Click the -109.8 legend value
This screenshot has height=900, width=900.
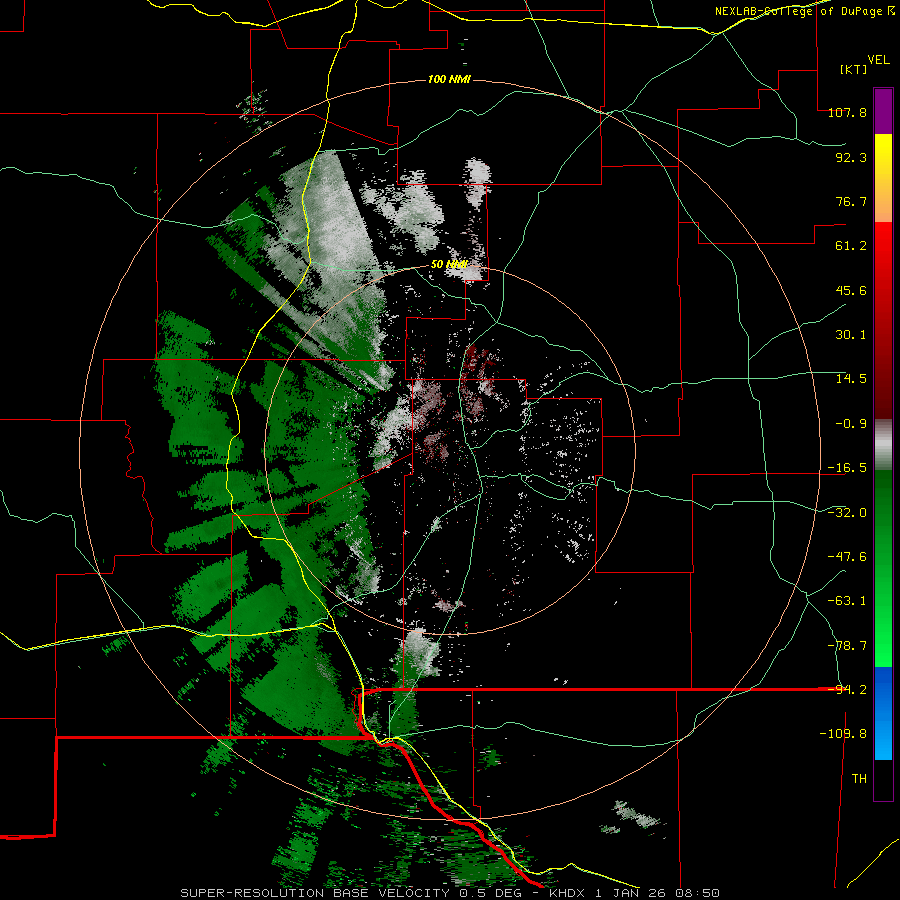coord(843,734)
